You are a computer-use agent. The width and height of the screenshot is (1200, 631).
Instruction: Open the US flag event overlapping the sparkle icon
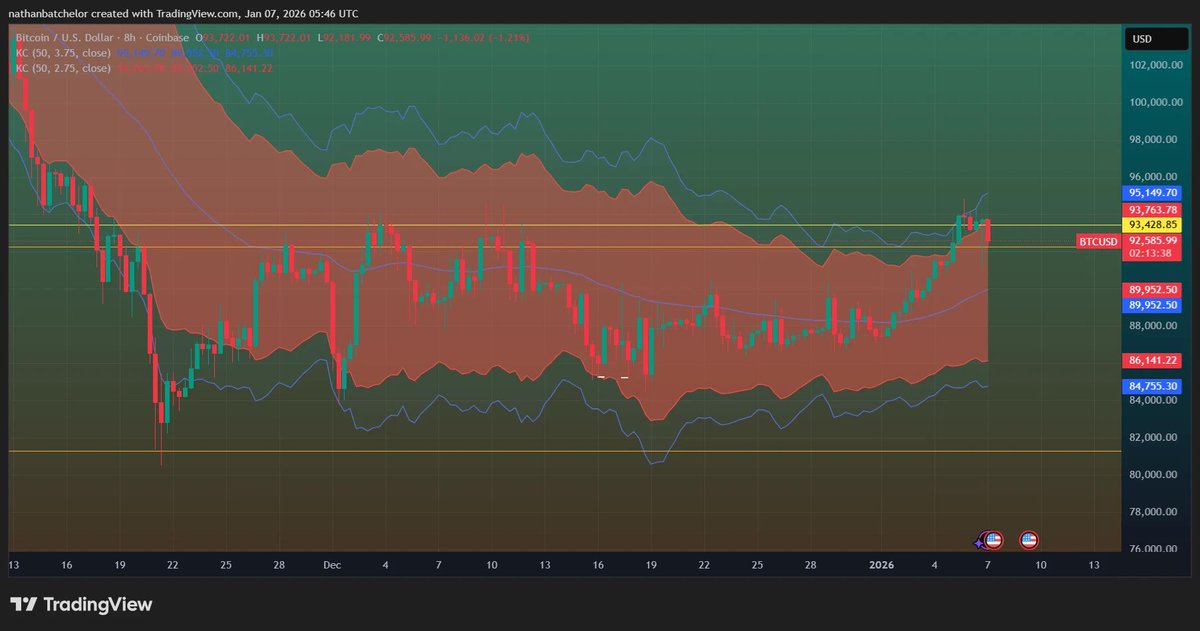(x=993, y=540)
